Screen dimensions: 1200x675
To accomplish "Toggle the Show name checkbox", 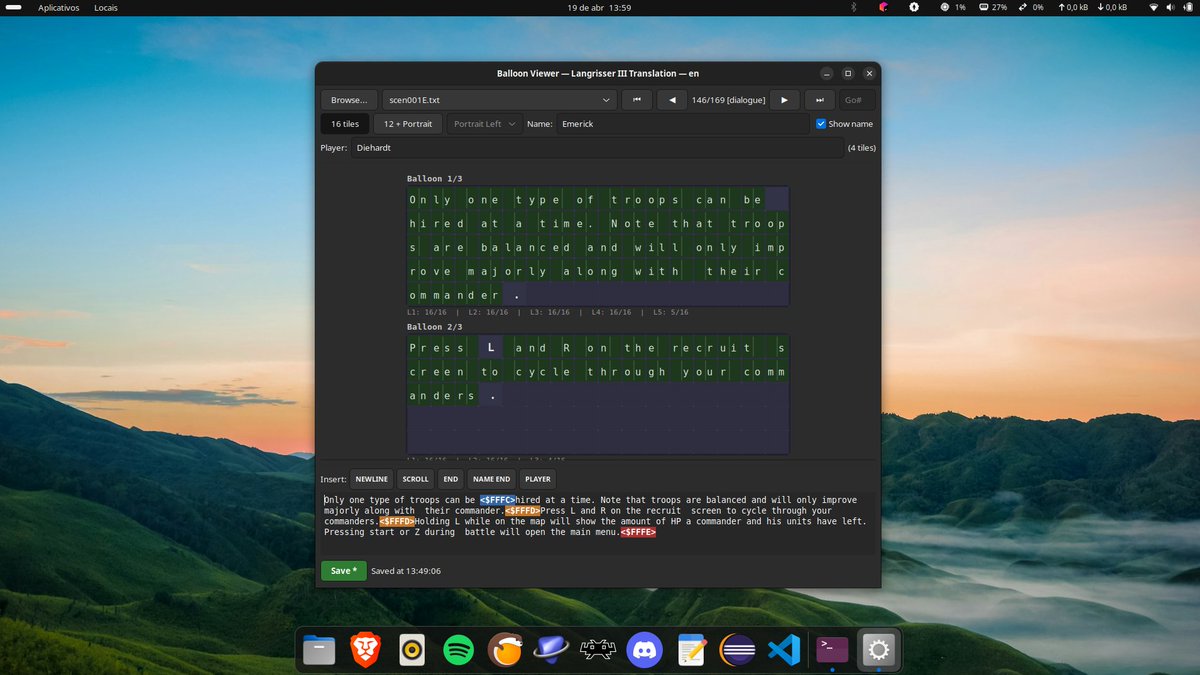I will point(821,124).
